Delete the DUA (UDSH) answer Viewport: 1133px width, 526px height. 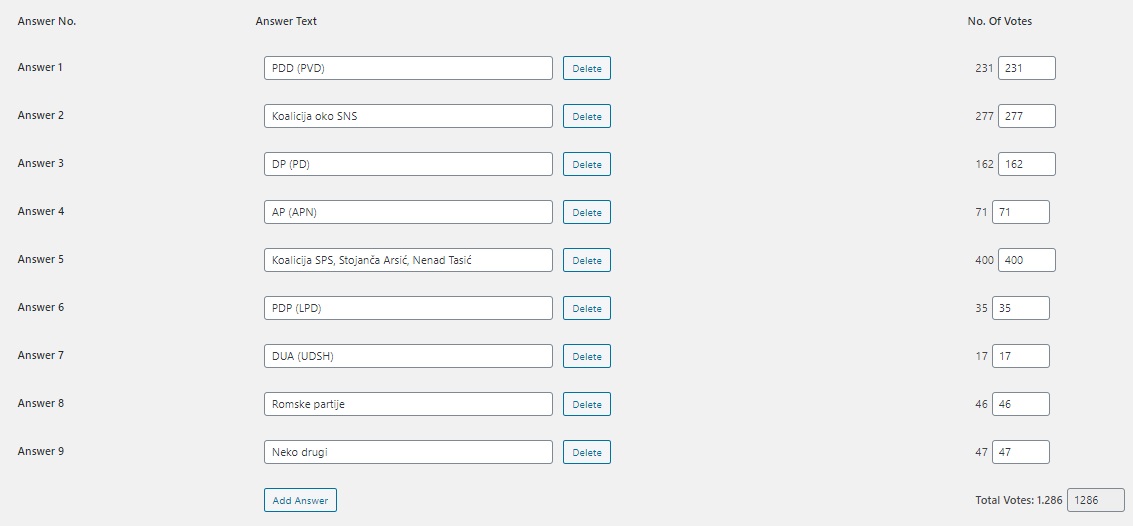click(586, 356)
